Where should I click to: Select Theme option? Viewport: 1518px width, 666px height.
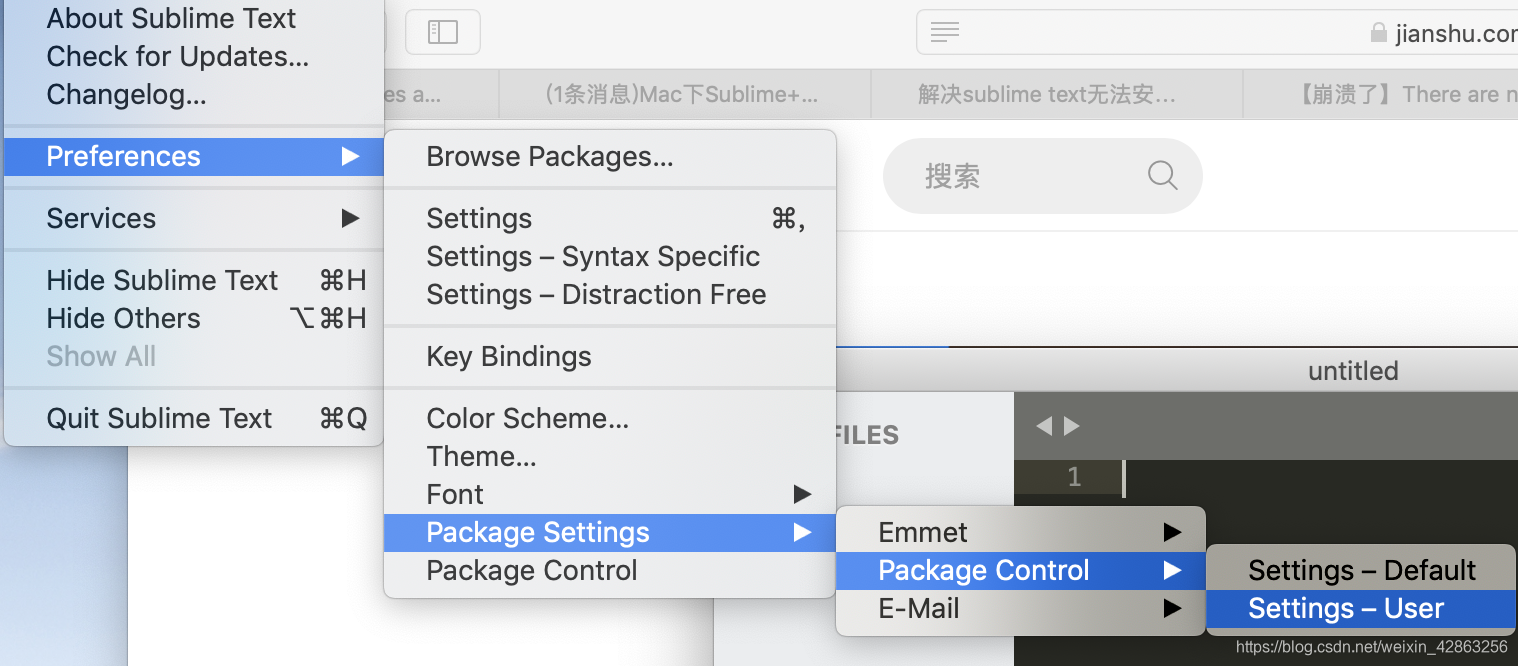click(x=610, y=456)
